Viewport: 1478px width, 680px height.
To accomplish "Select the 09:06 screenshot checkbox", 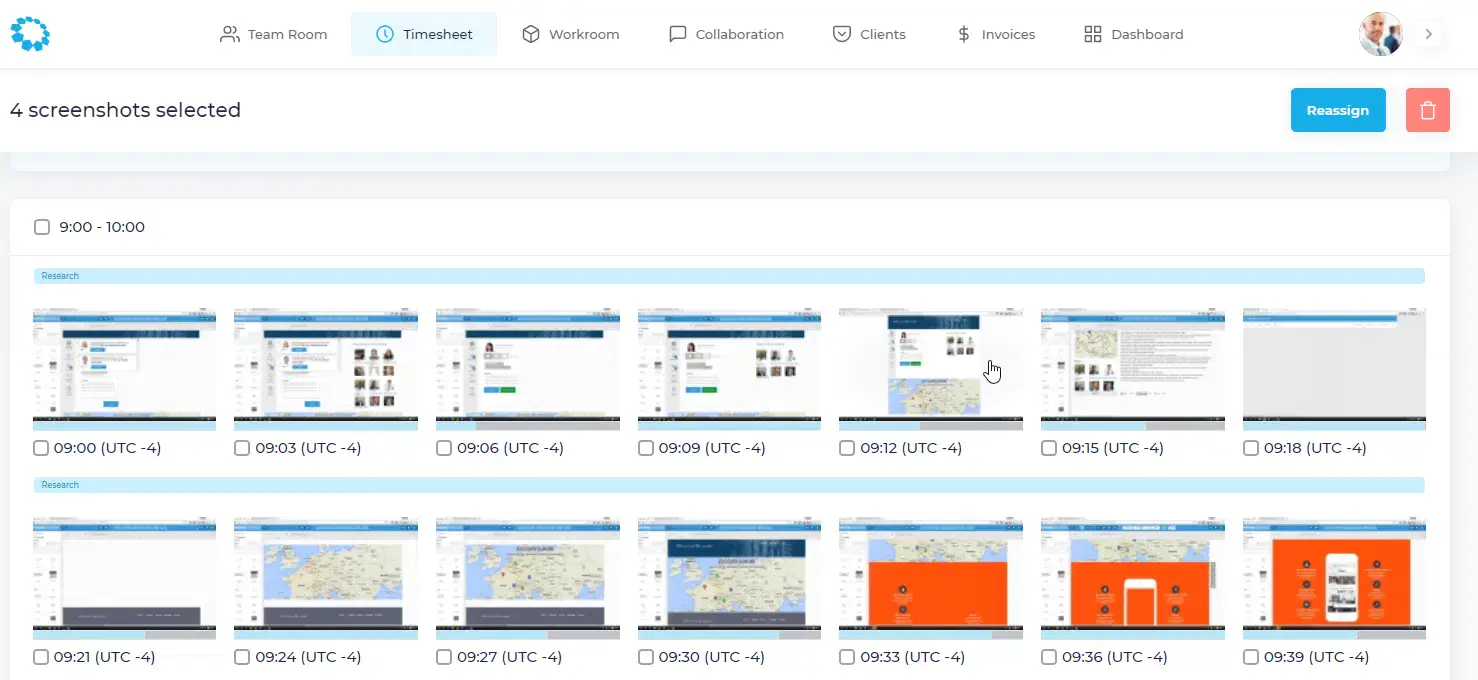I will (444, 448).
